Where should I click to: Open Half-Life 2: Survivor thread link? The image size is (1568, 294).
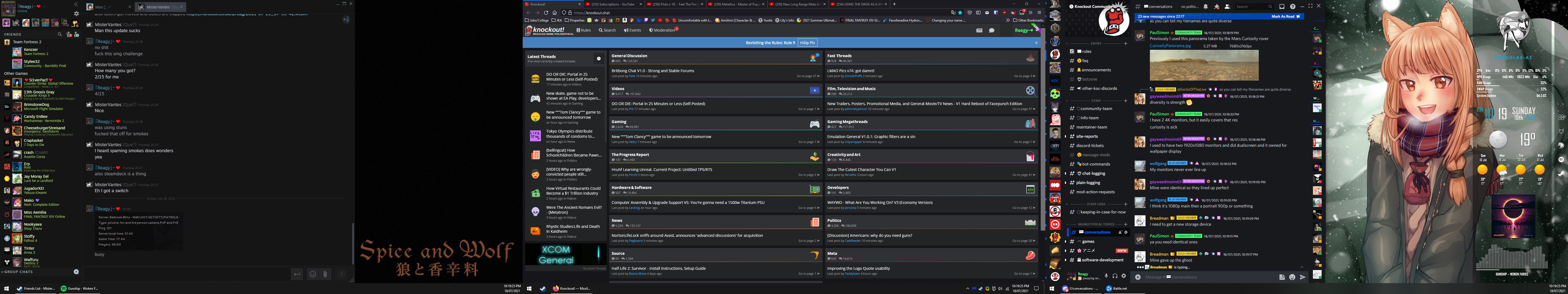click(x=658, y=268)
